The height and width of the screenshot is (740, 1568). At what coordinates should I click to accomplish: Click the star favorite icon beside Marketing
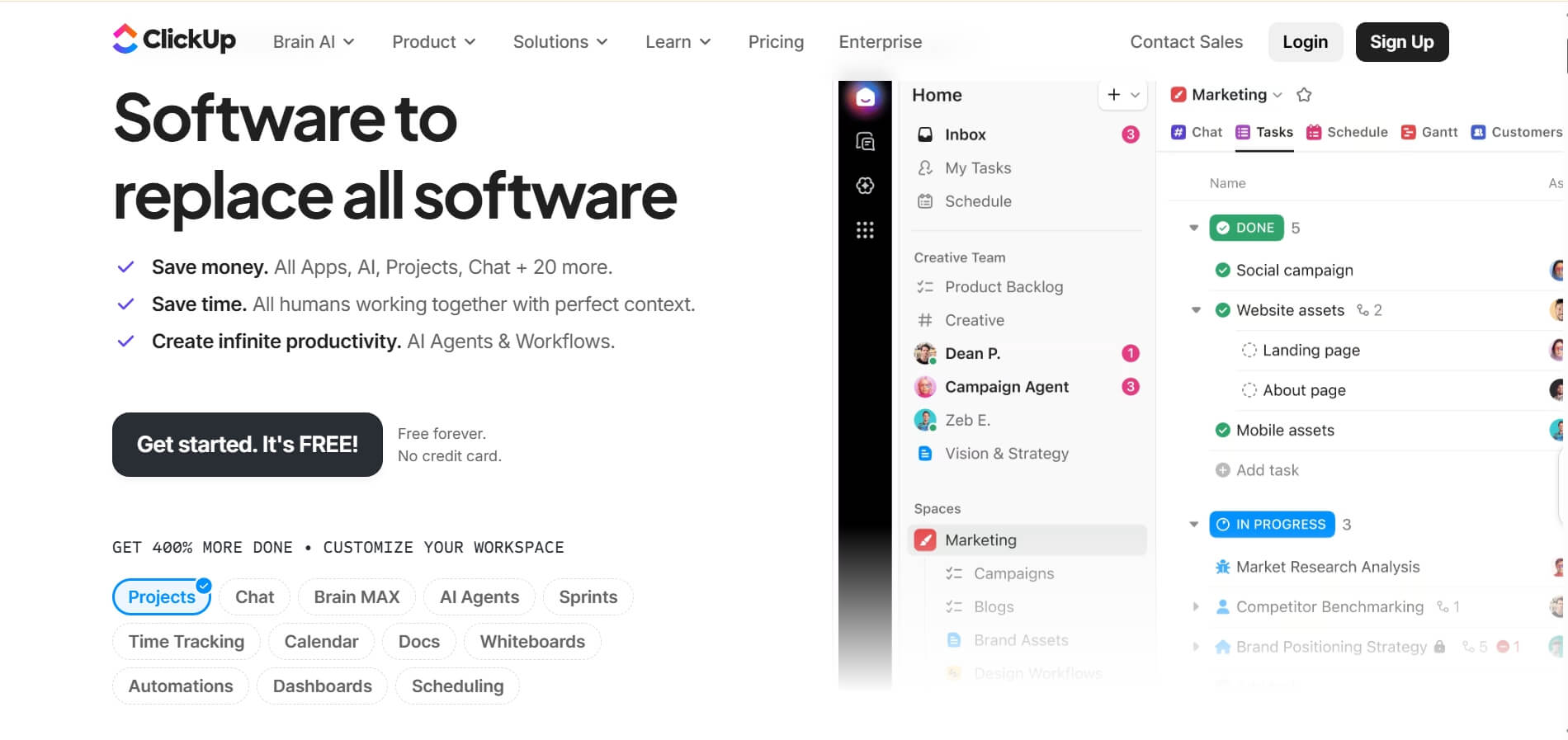coord(1304,95)
